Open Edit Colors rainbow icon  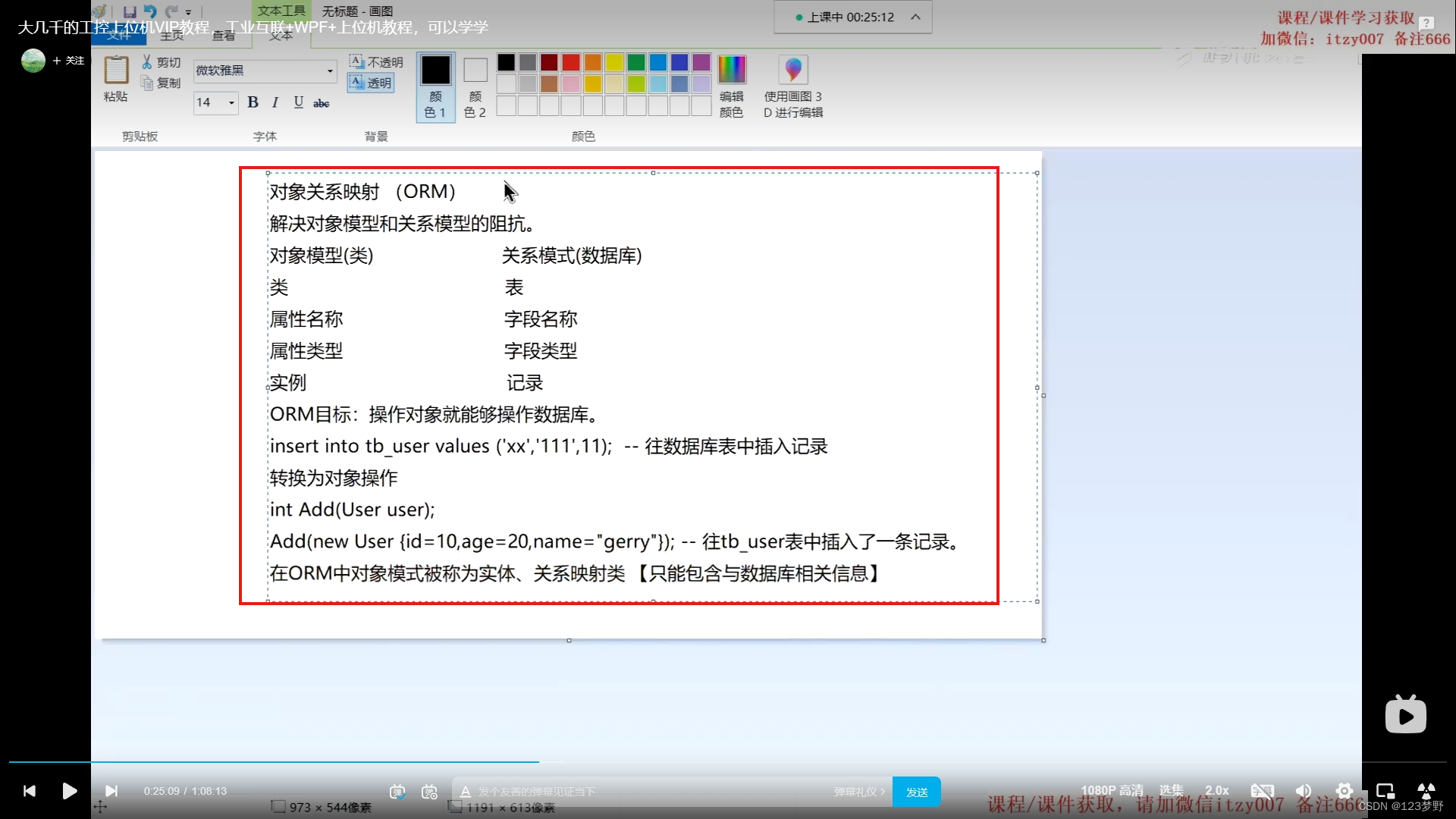(x=732, y=70)
